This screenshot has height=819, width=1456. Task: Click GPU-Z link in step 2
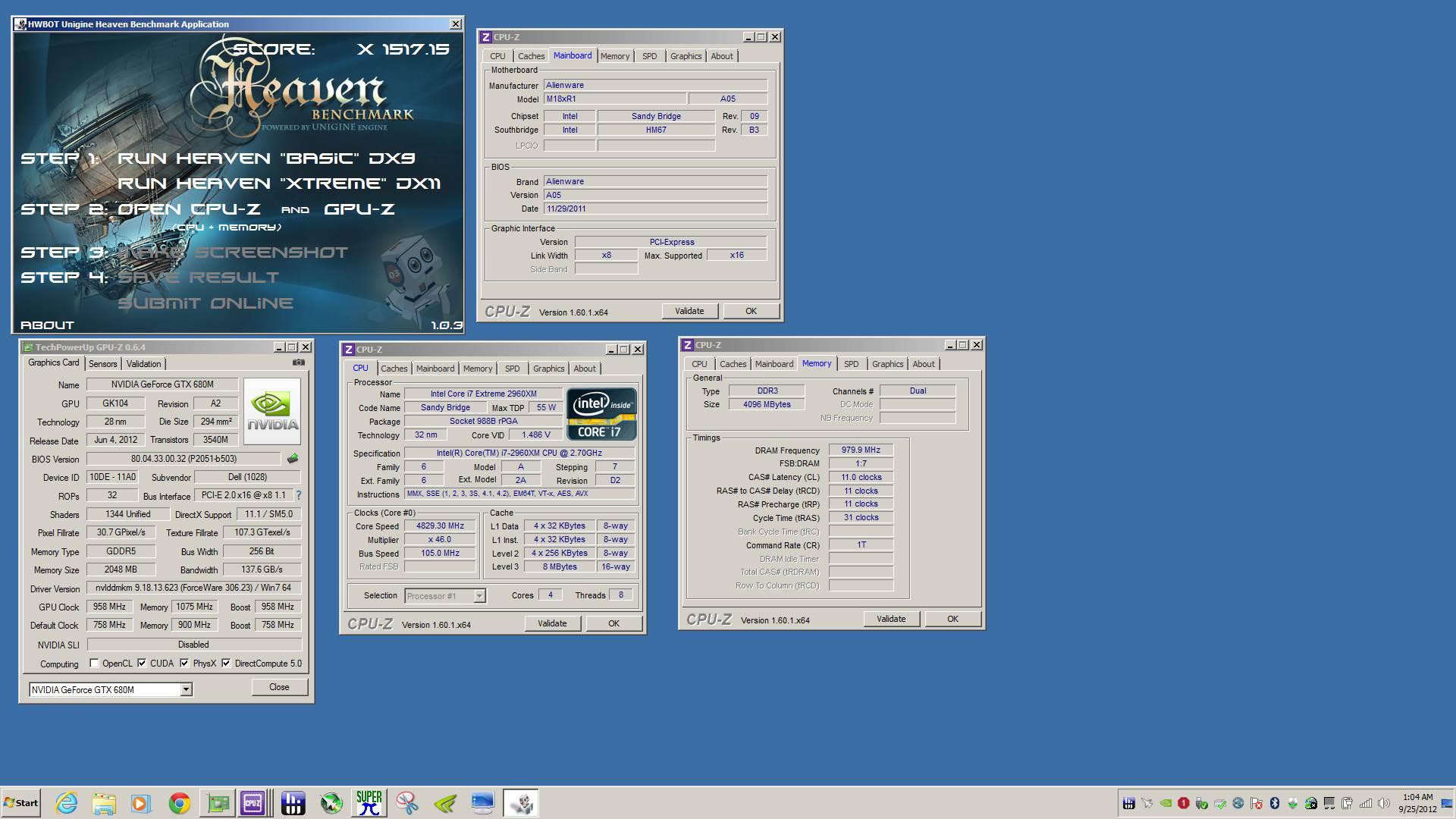(x=359, y=209)
